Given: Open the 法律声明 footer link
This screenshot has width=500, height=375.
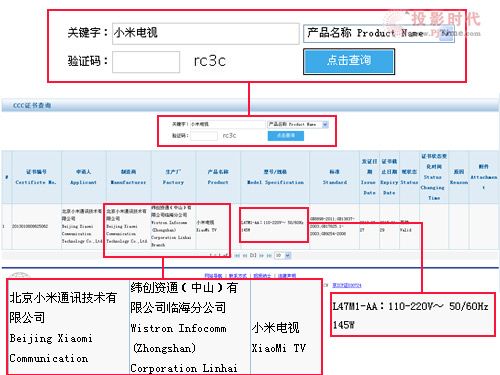Looking at the screenshot, I should click(x=287, y=276).
